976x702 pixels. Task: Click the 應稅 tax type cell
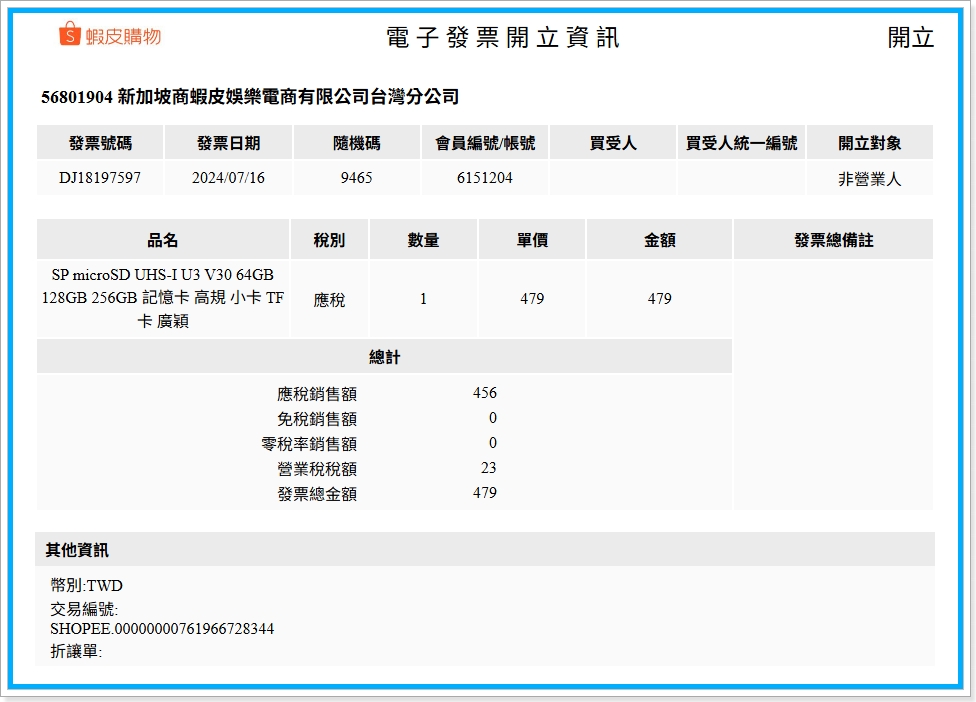pos(329,299)
